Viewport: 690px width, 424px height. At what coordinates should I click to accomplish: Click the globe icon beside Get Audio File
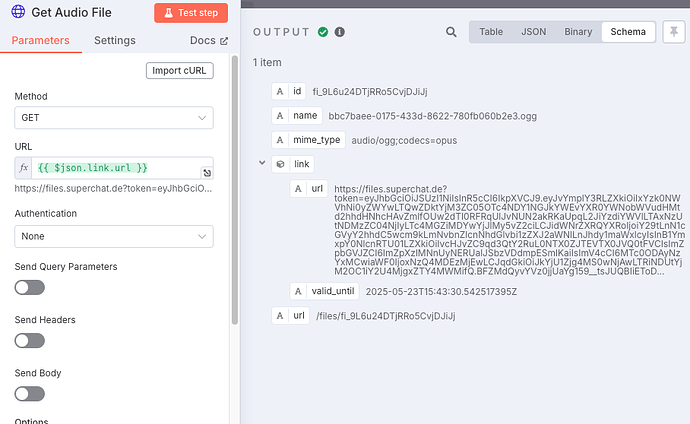click(x=18, y=12)
